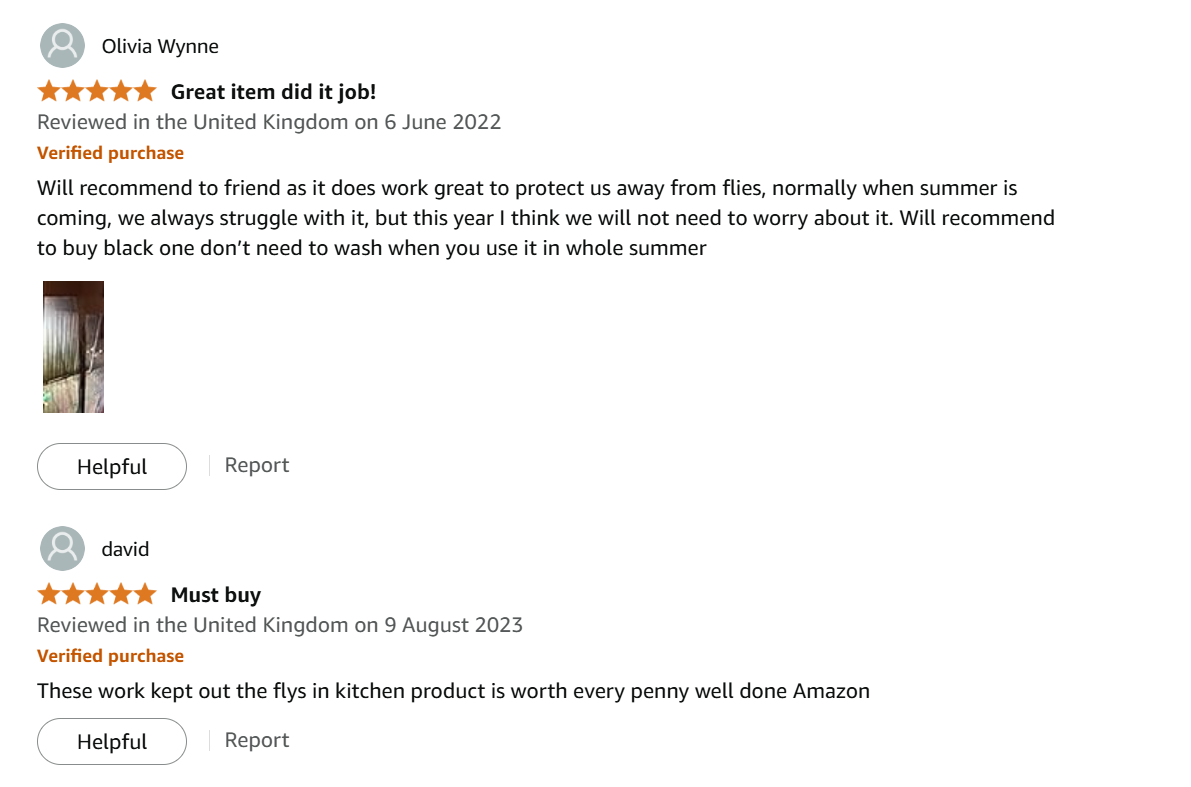This screenshot has height=787, width=1191.
Task: Click Olivia Wynne's profile avatar icon
Action: (62, 46)
